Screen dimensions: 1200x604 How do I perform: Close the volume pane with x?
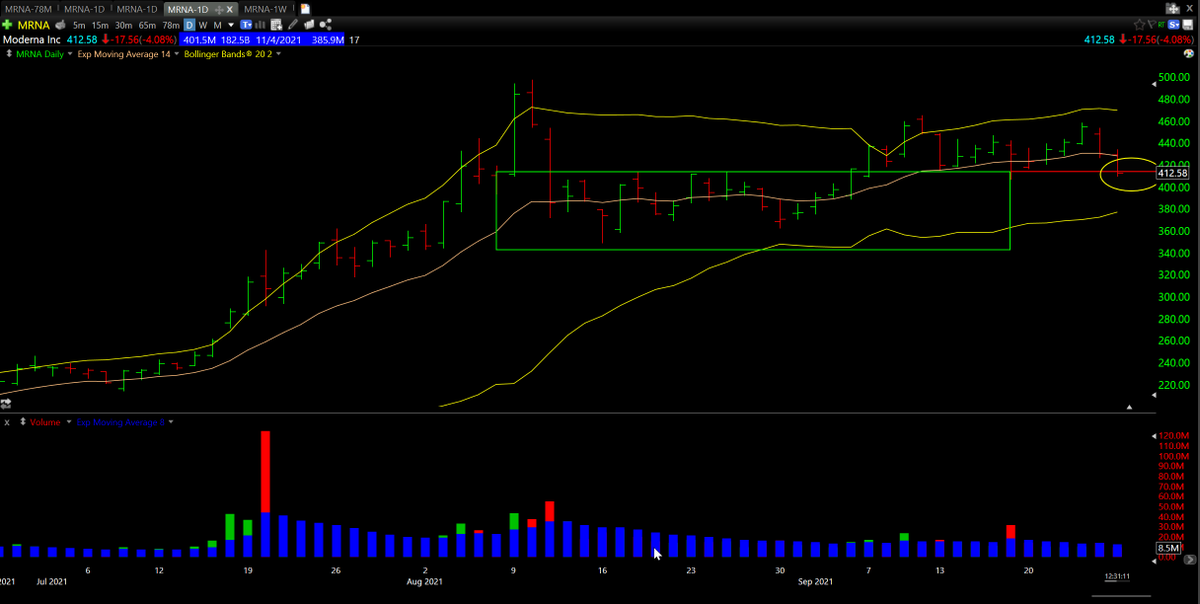click(7, 422)
